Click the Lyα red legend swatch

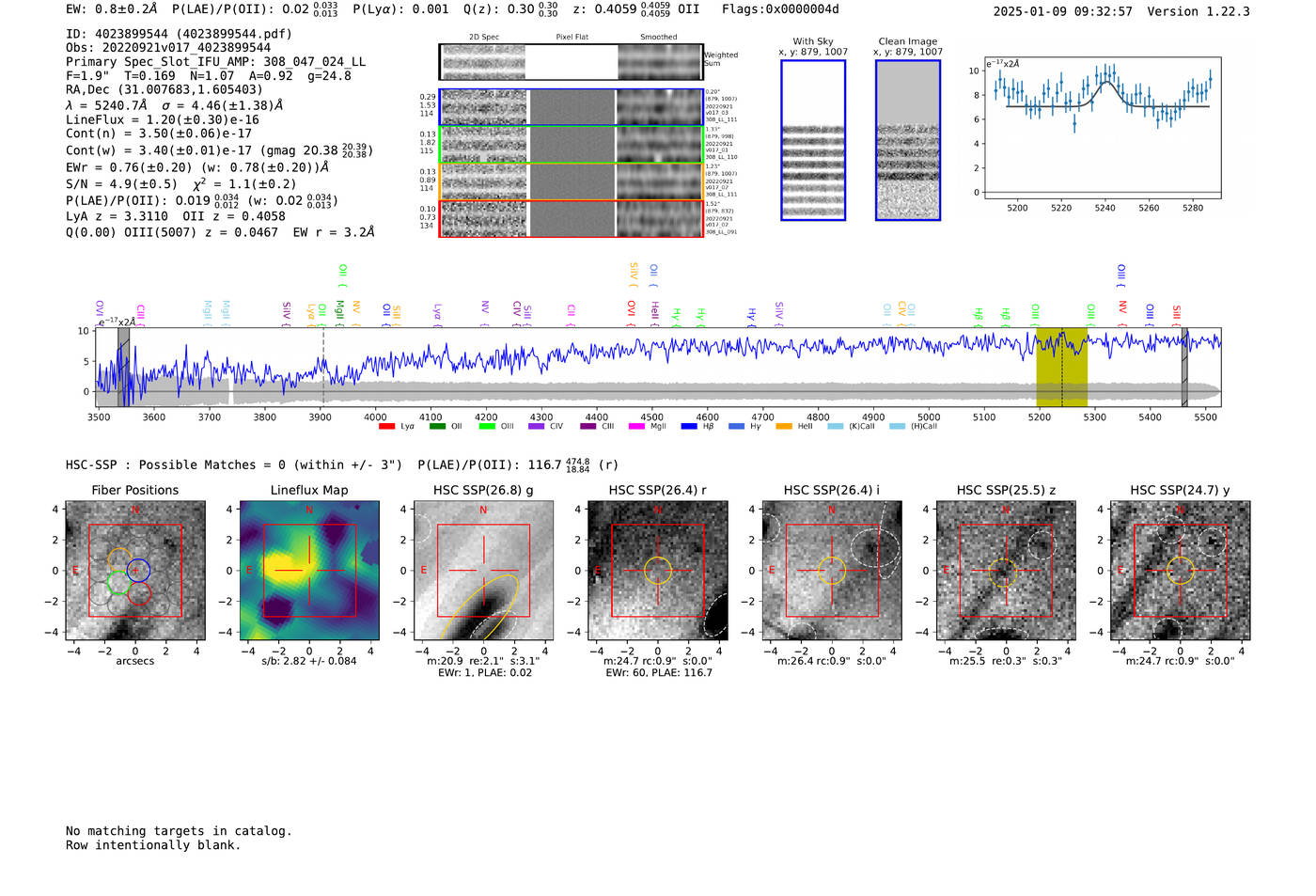point(386,426)
